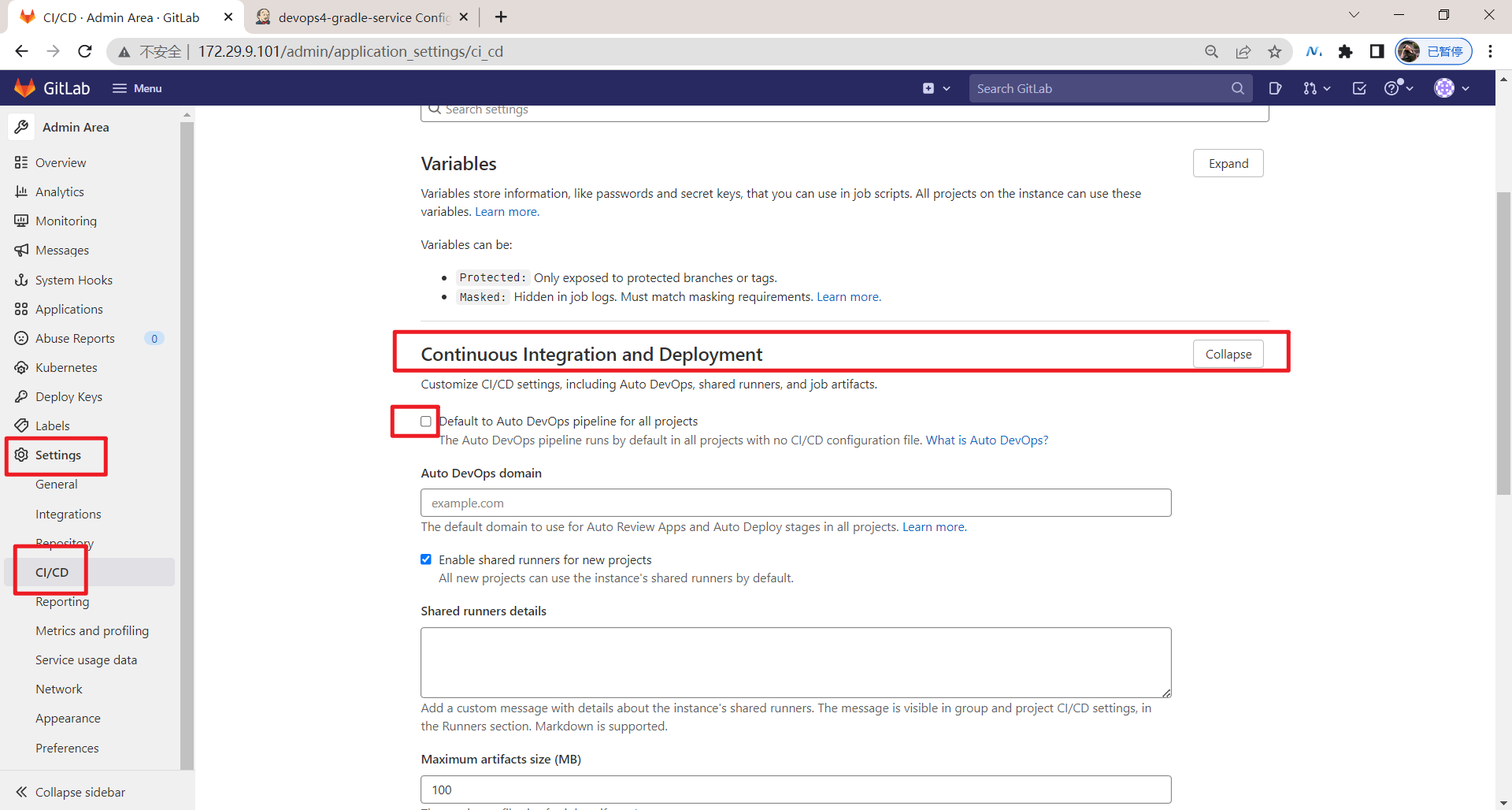Click the Shared runners details text area

tap(795, 662)
